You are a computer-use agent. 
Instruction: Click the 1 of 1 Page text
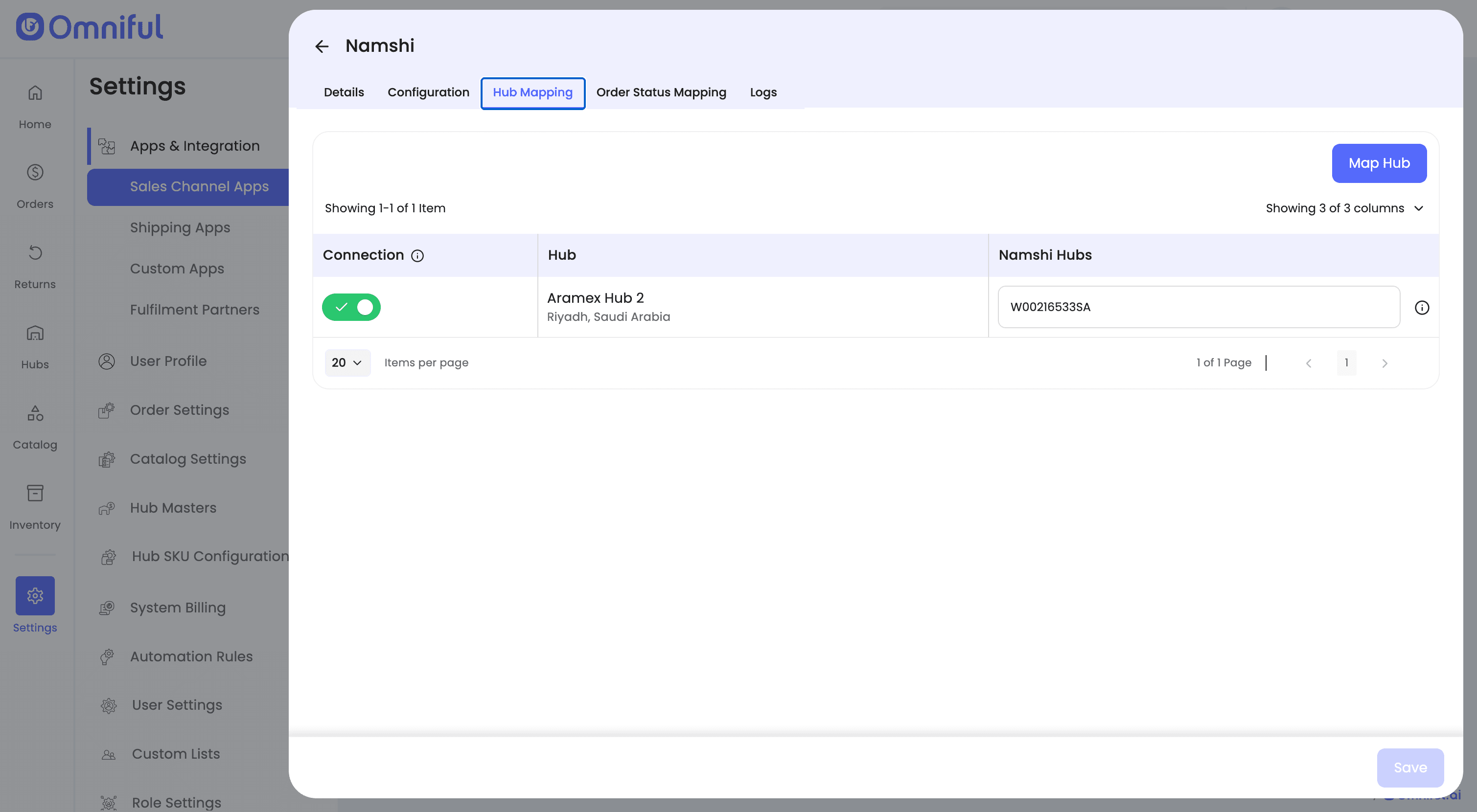click(1223, 363)
